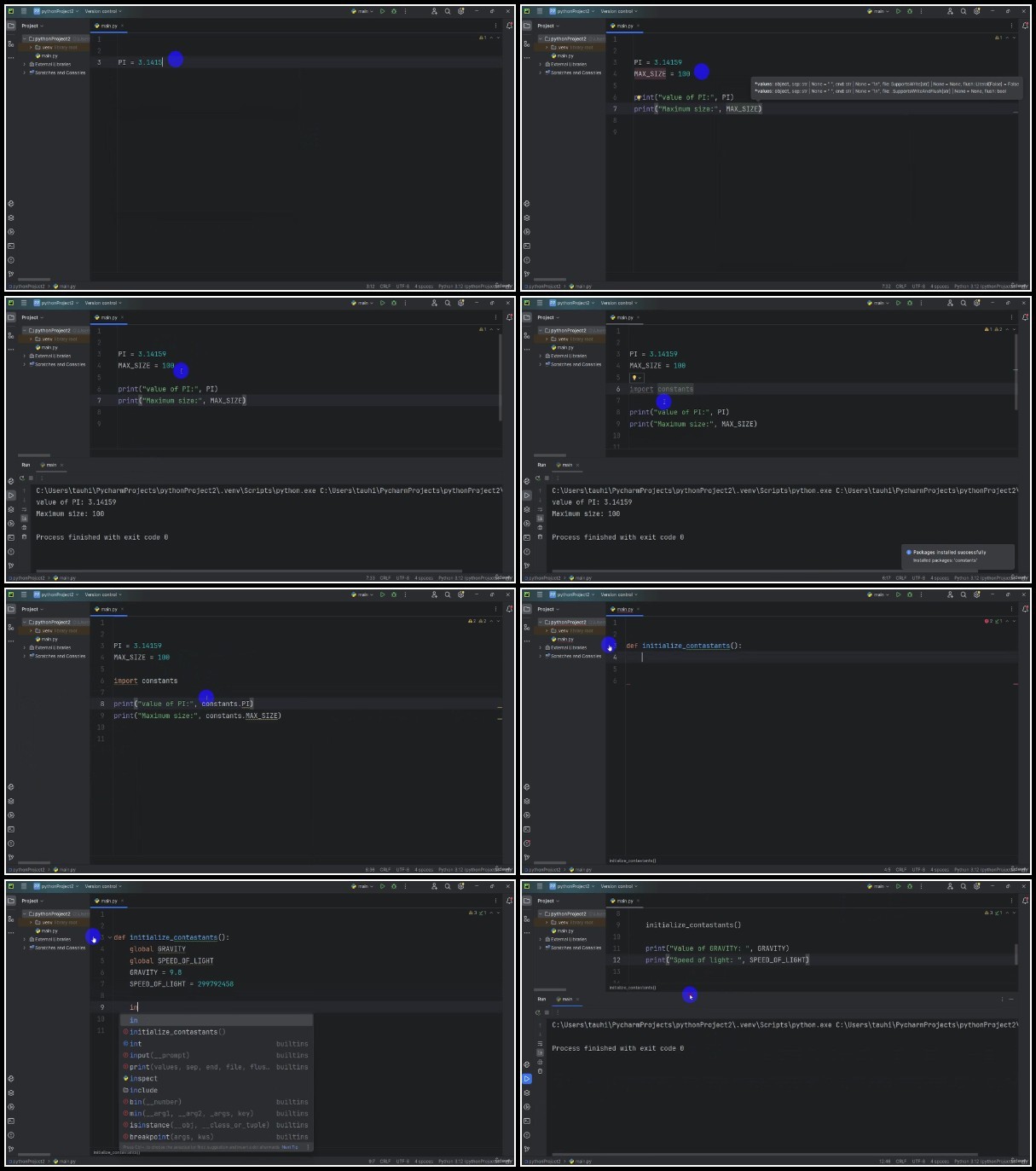This screenshot has height=1171, width=1036.
Task: Pick 'inspect' suggestion in completion popup
Action: pyautogui.click(x=216, y=1079)
